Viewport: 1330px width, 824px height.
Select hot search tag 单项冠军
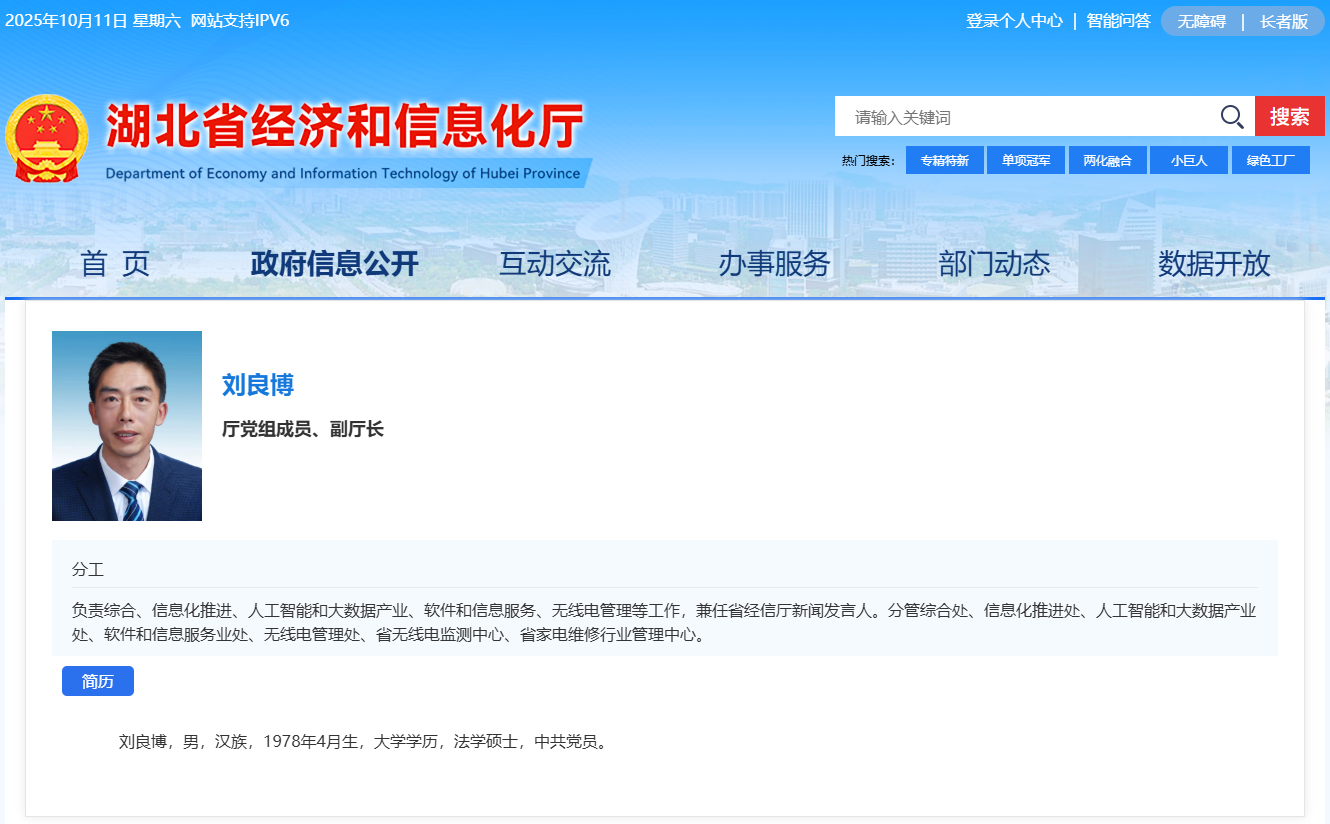coord(1025,159)
